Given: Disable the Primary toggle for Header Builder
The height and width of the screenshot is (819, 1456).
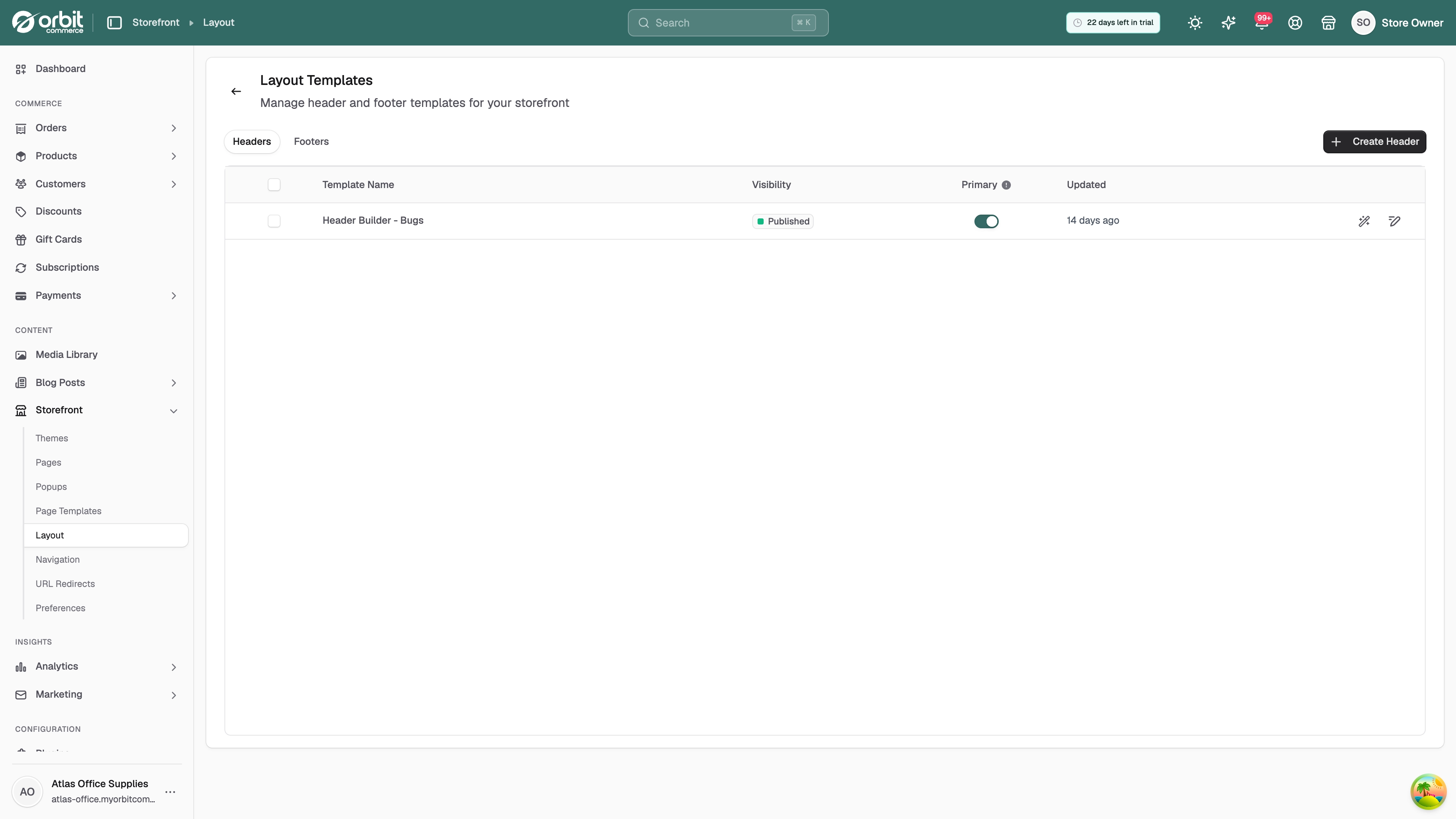Looking at the screenshot, I should pos(986,221).
